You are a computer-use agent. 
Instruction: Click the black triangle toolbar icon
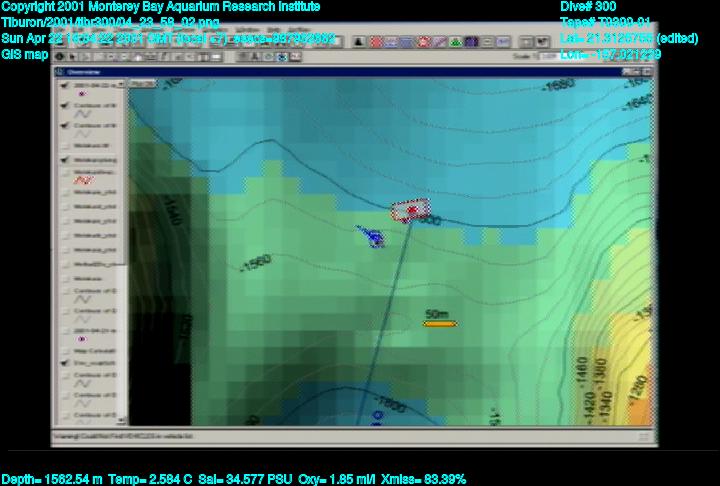pos(359,42)
